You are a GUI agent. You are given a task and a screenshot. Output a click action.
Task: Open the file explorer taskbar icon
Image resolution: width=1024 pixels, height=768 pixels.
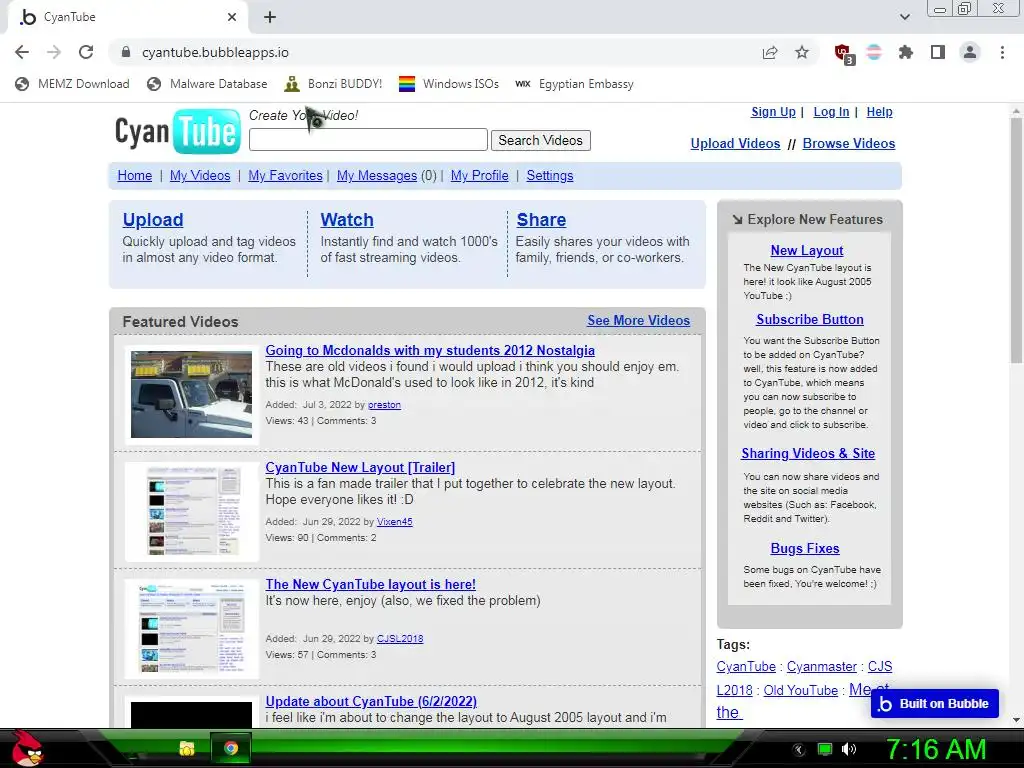187,748
